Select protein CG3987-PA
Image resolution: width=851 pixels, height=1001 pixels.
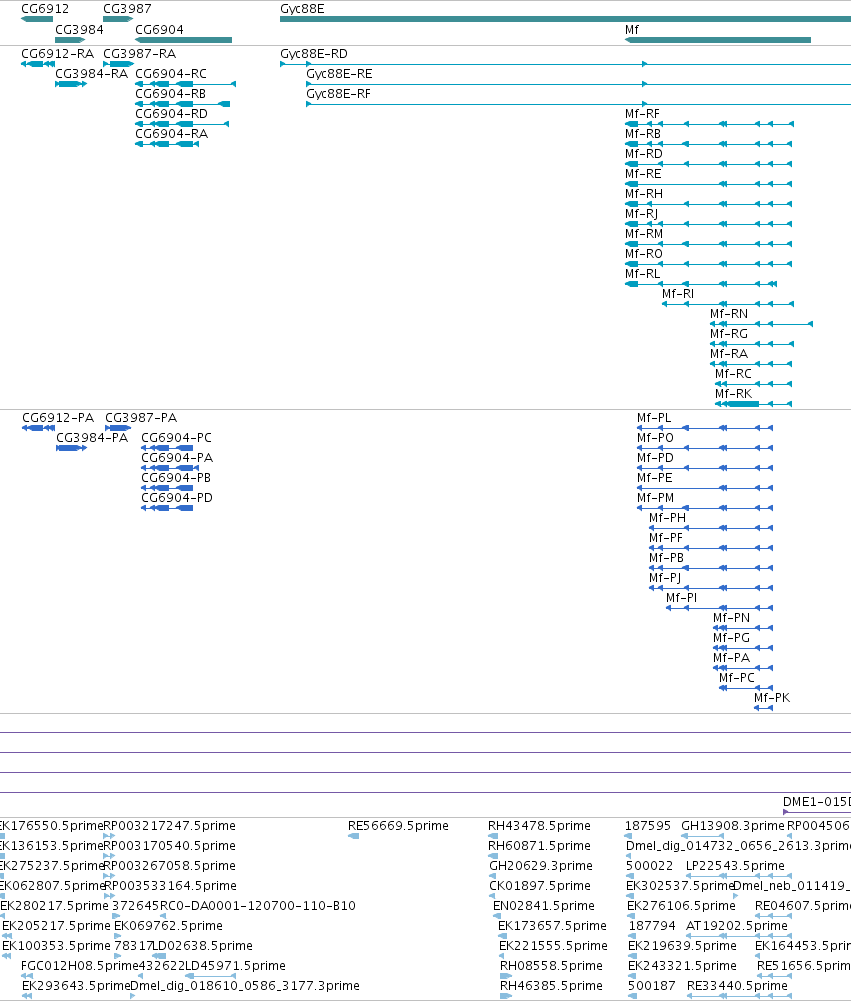coord(141,418)
